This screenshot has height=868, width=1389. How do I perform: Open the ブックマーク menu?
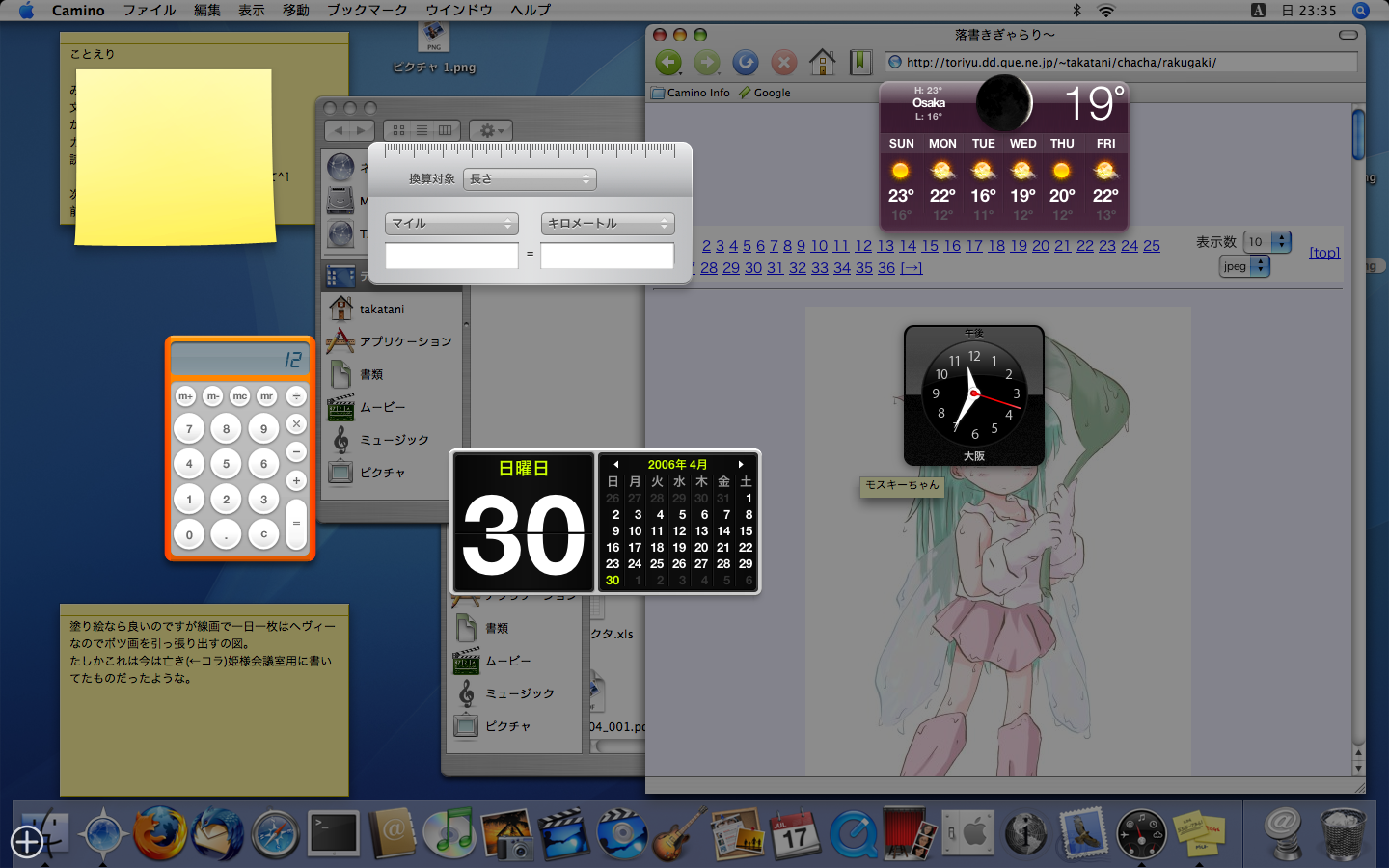tap(368, 11)
